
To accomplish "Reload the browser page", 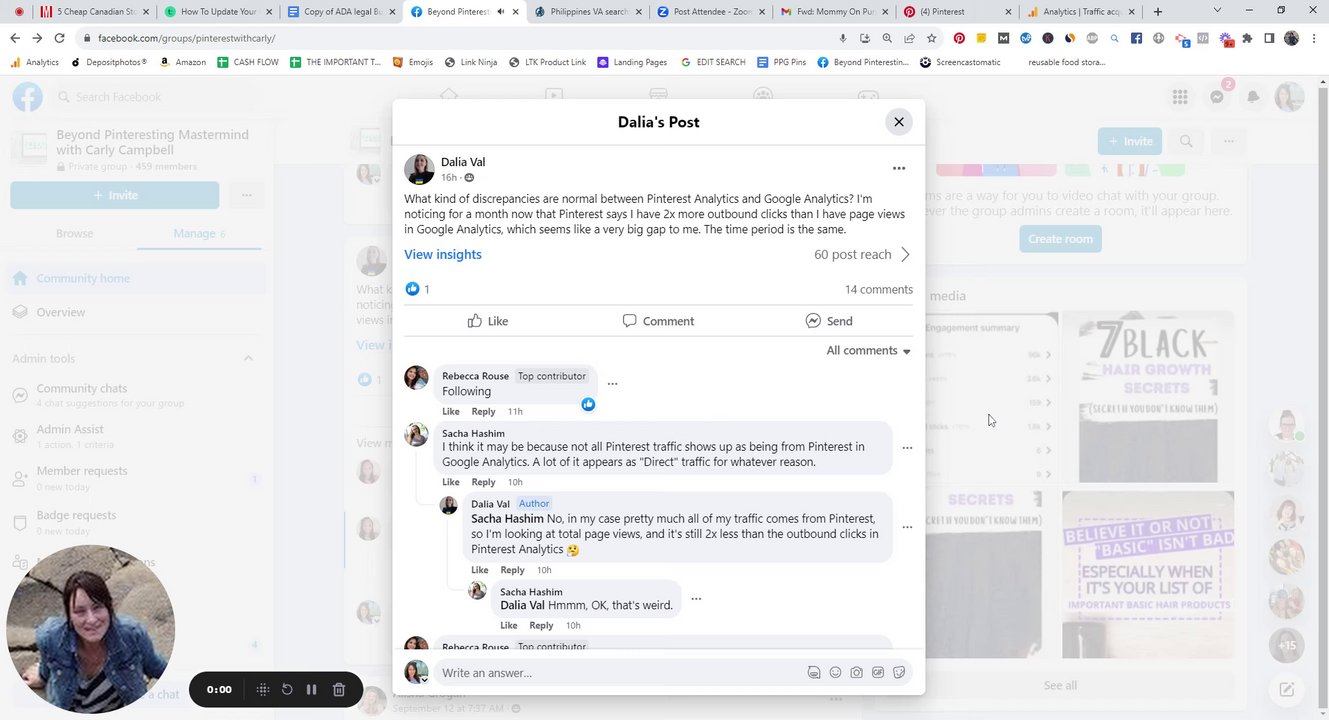I will tap(59, 38).
